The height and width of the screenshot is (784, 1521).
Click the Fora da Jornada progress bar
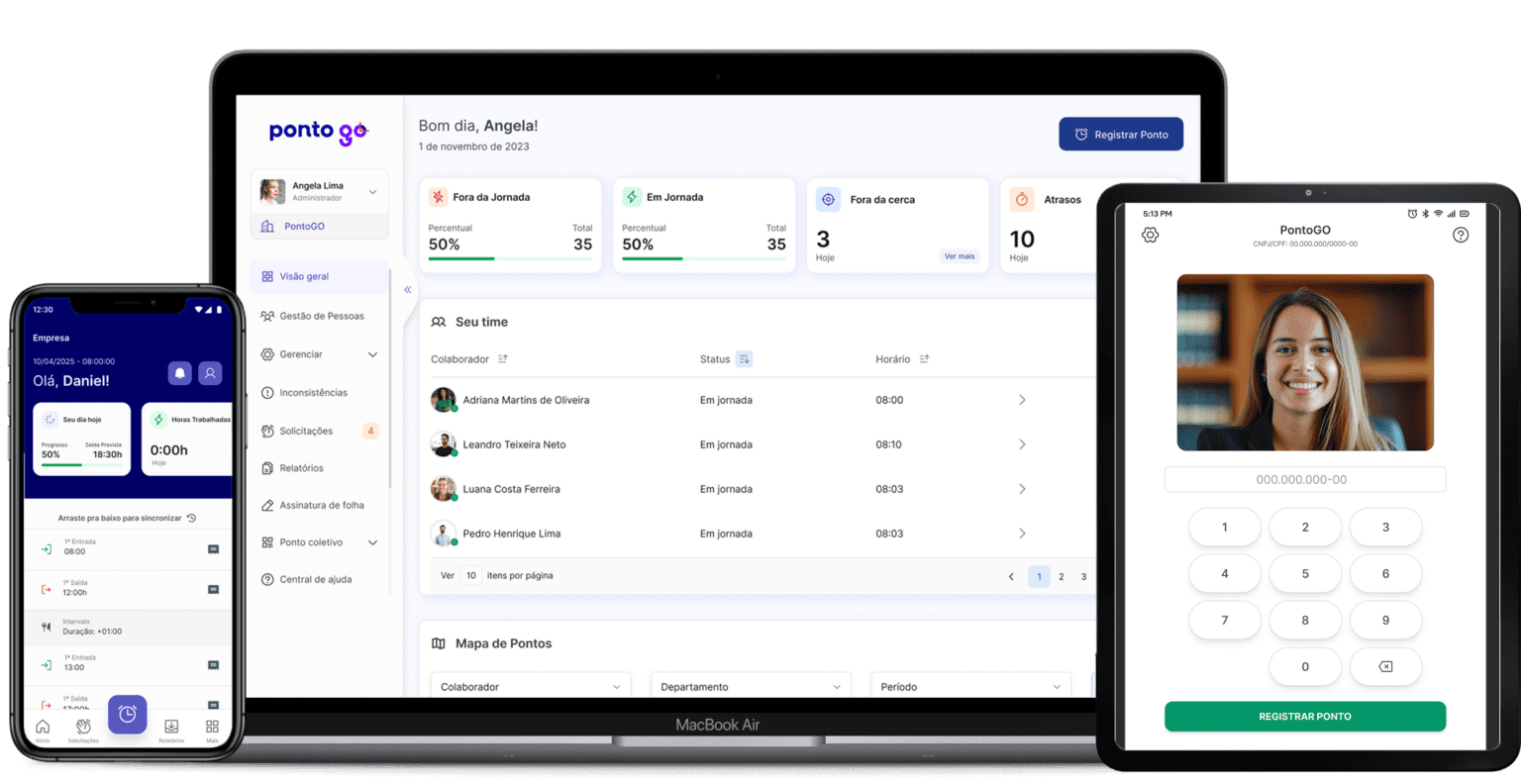510,259
